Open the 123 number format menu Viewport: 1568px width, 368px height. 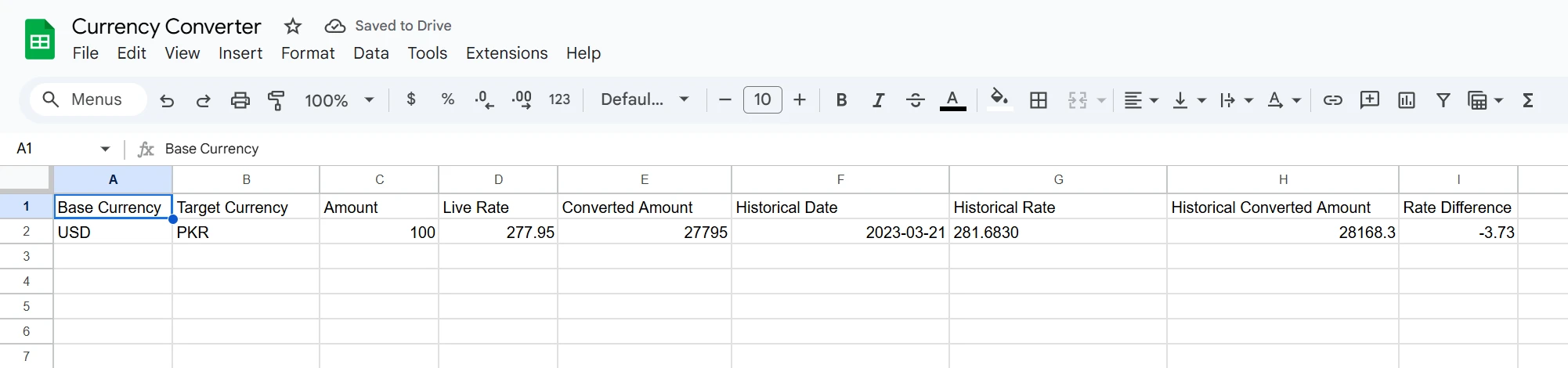[559, 99]
